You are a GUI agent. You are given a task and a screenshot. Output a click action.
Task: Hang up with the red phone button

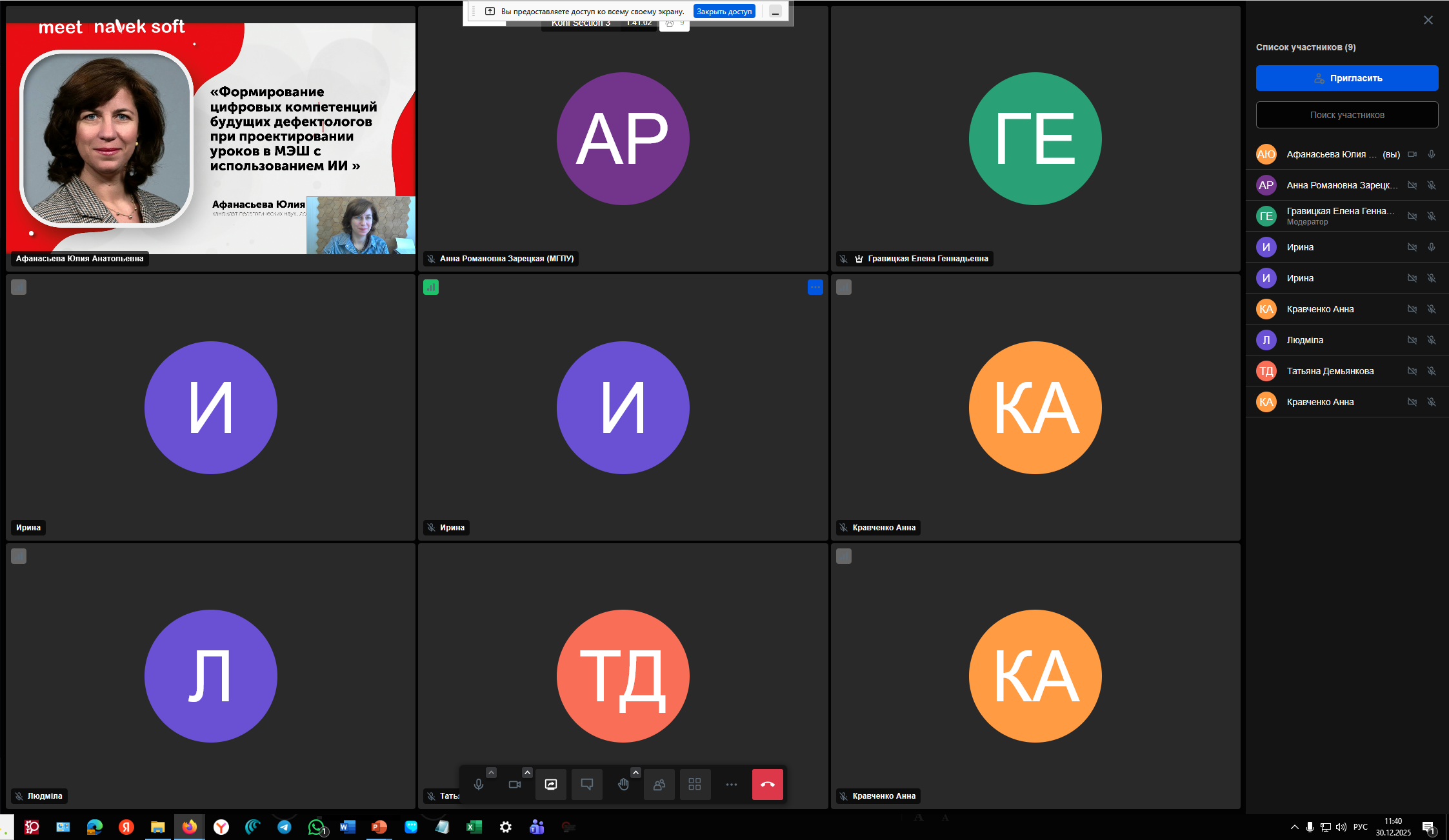(767, 785)
